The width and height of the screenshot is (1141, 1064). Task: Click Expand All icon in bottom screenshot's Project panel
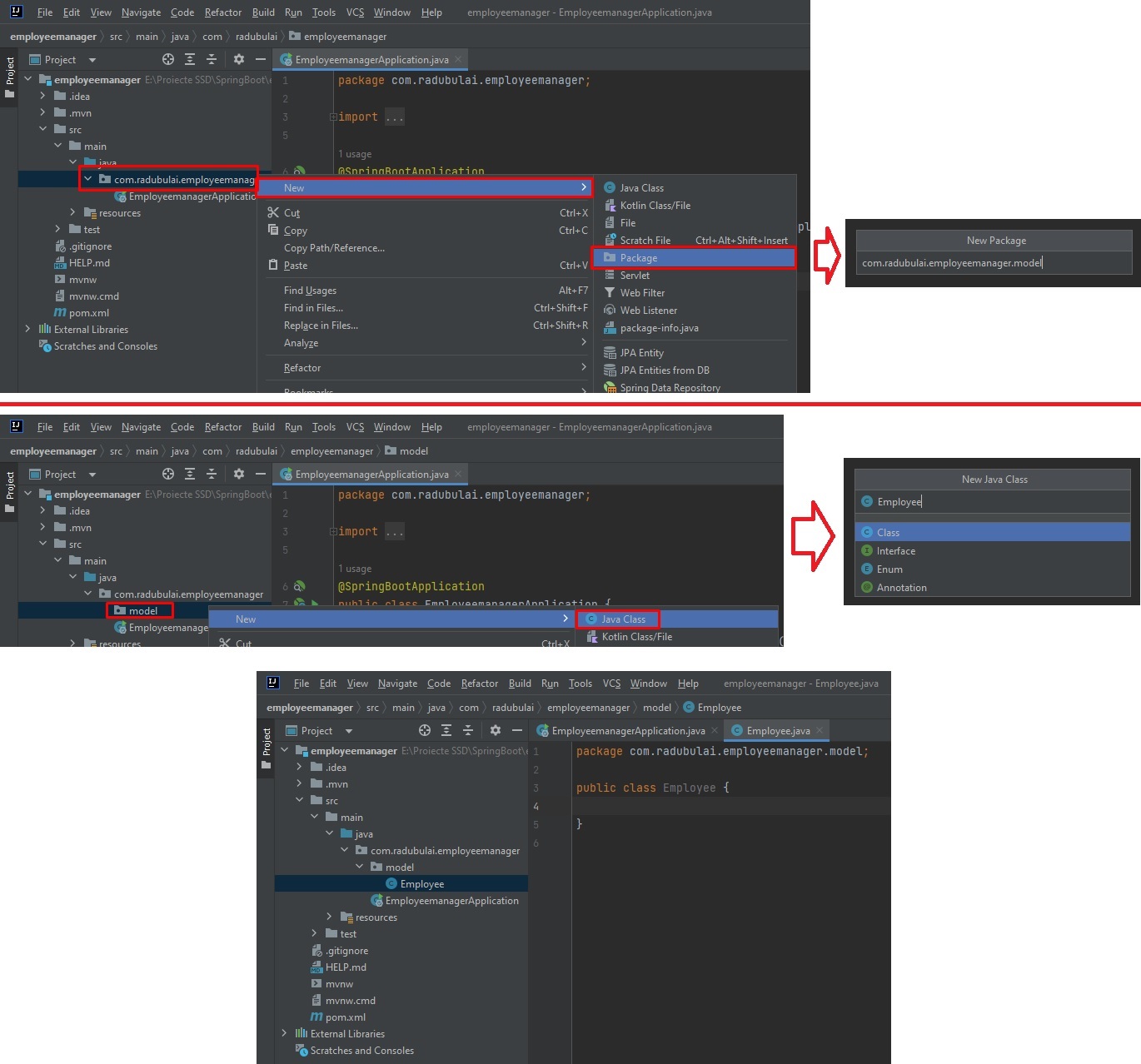(446, 730)
